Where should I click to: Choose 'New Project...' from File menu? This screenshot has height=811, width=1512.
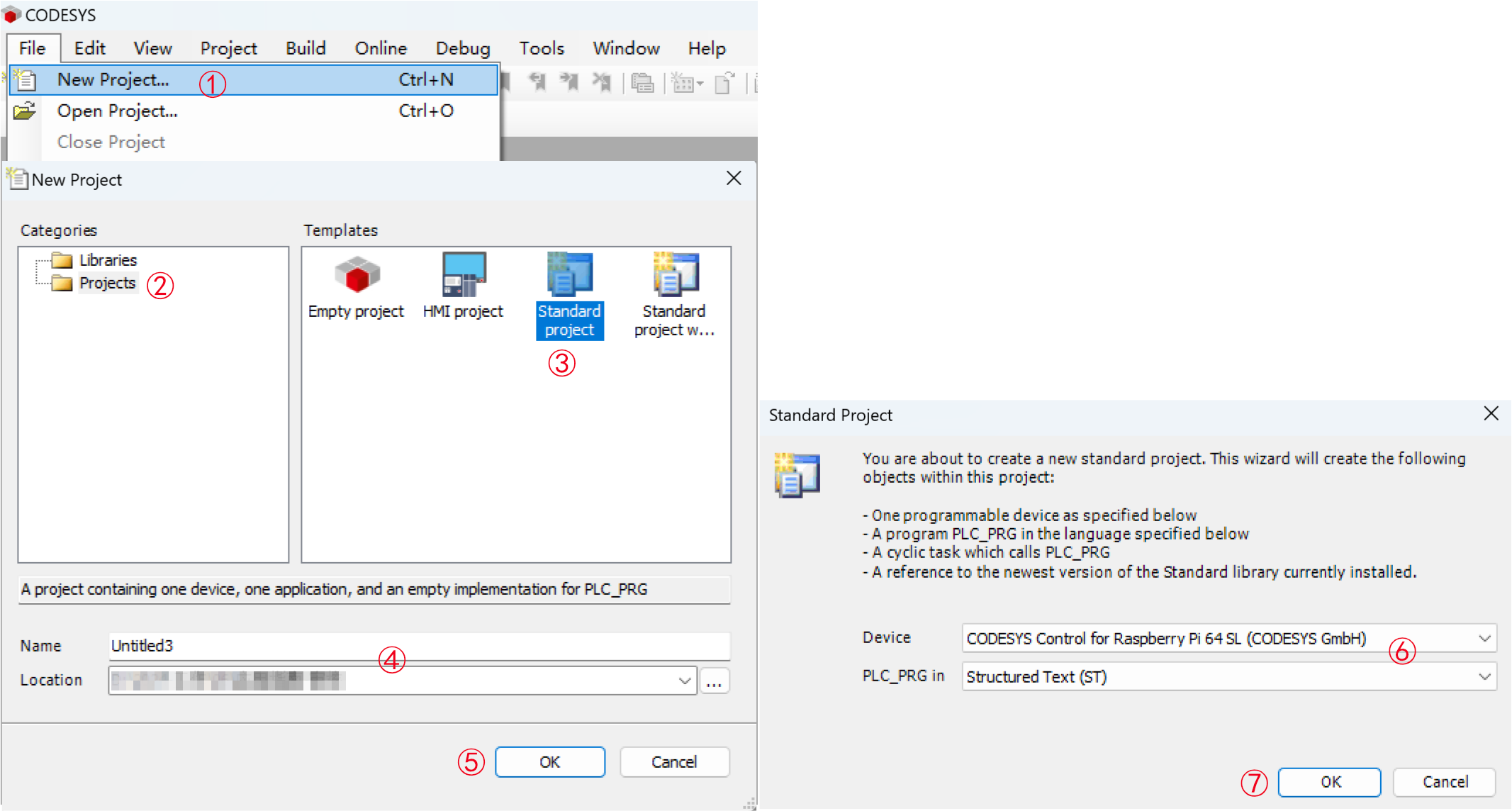click(x=253, y=79)
